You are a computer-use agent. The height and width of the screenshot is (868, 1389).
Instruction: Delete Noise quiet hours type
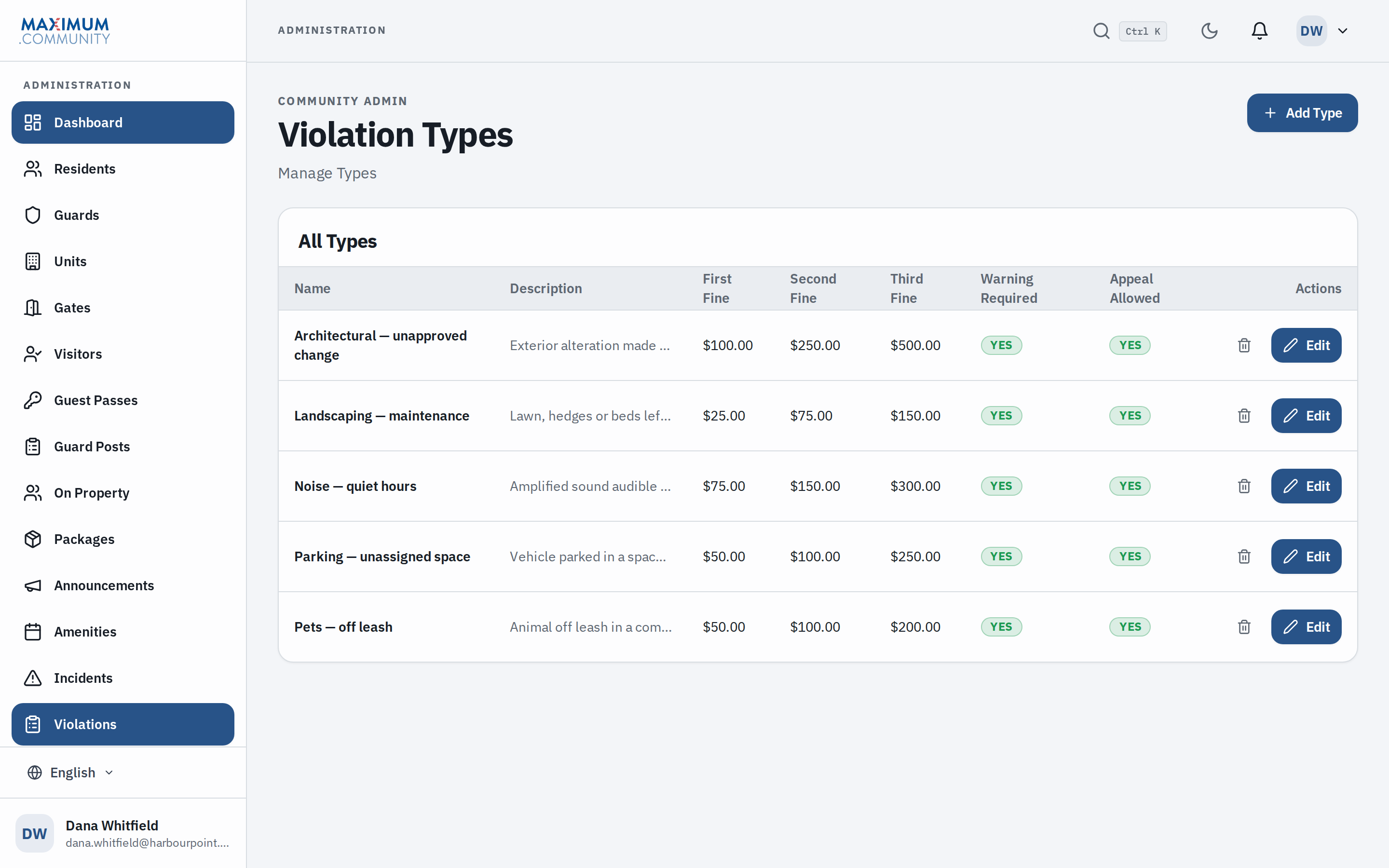pyautogui.click(x=1244, y=486)
